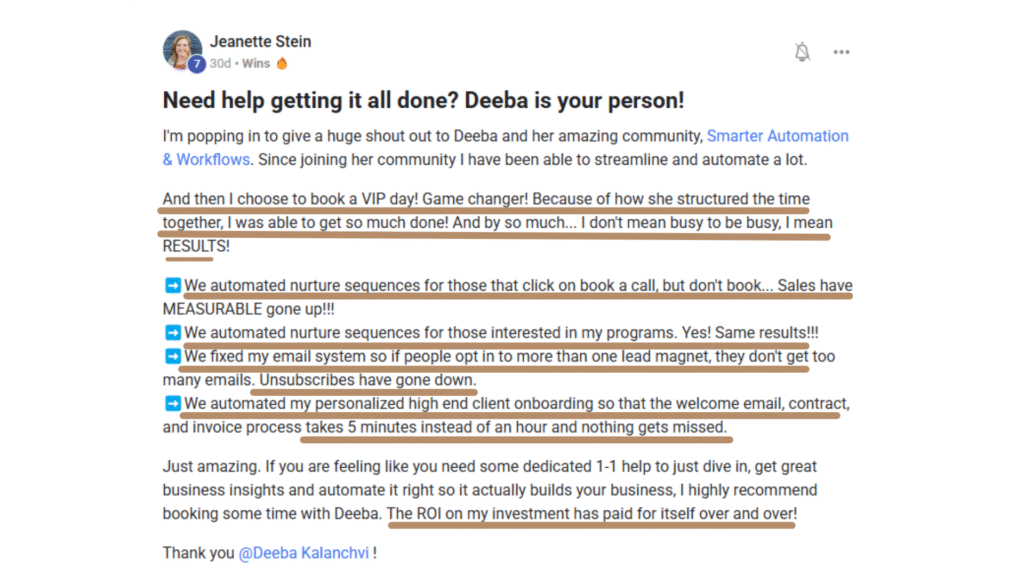1024x576 pixels.
Task: Toggle the post notification bell icon
Action: (802, 52)
